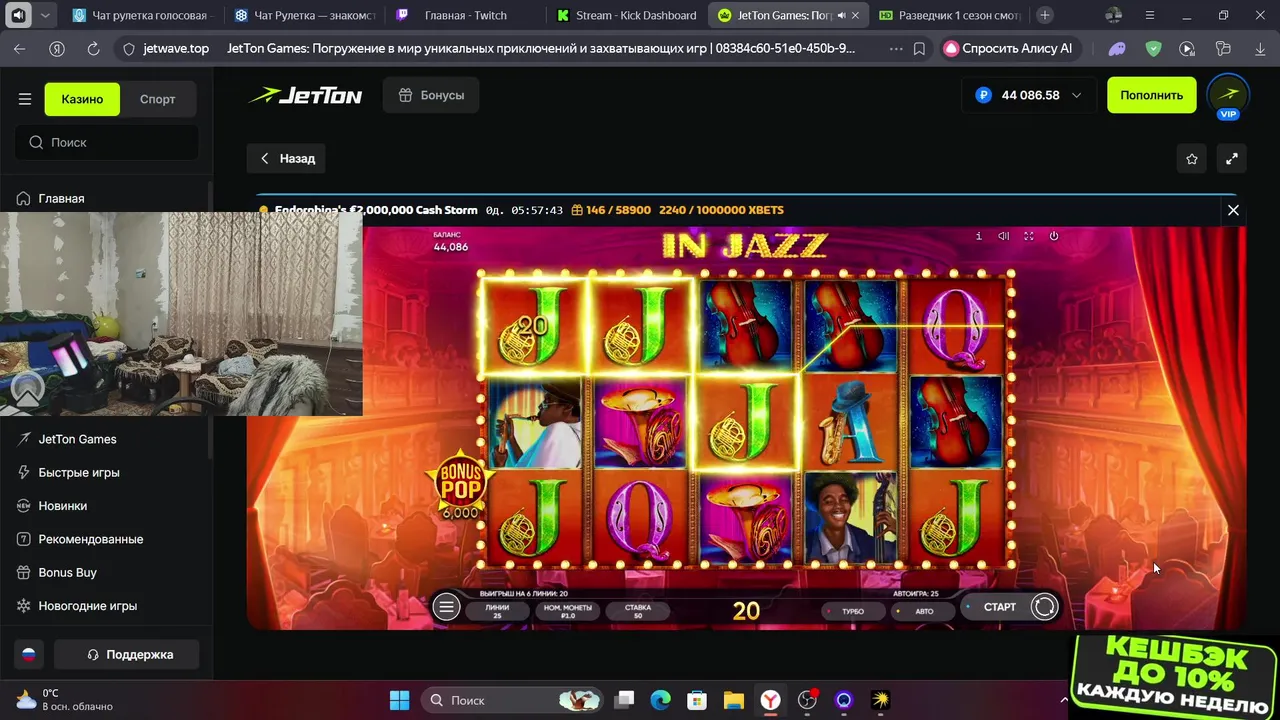Open the Бонусы page
Image resolution: width=1280 pixels, height=720 pixels.
[431, 95]
